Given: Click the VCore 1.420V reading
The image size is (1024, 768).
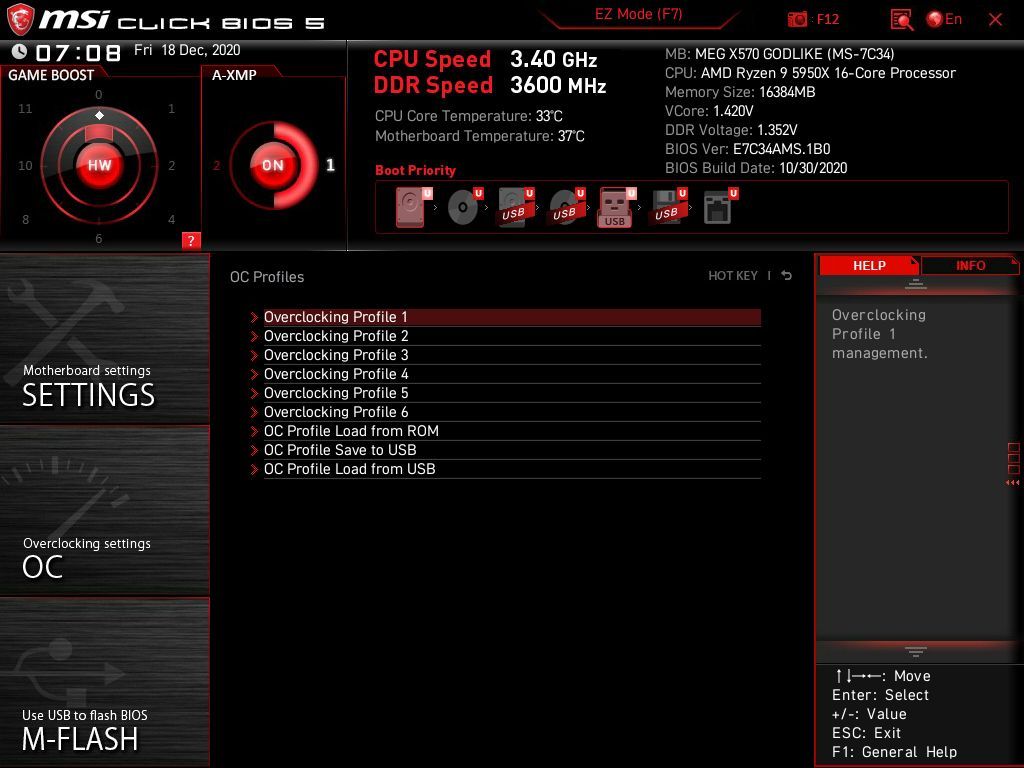Looking at the screenshot, I should point(709,111).
